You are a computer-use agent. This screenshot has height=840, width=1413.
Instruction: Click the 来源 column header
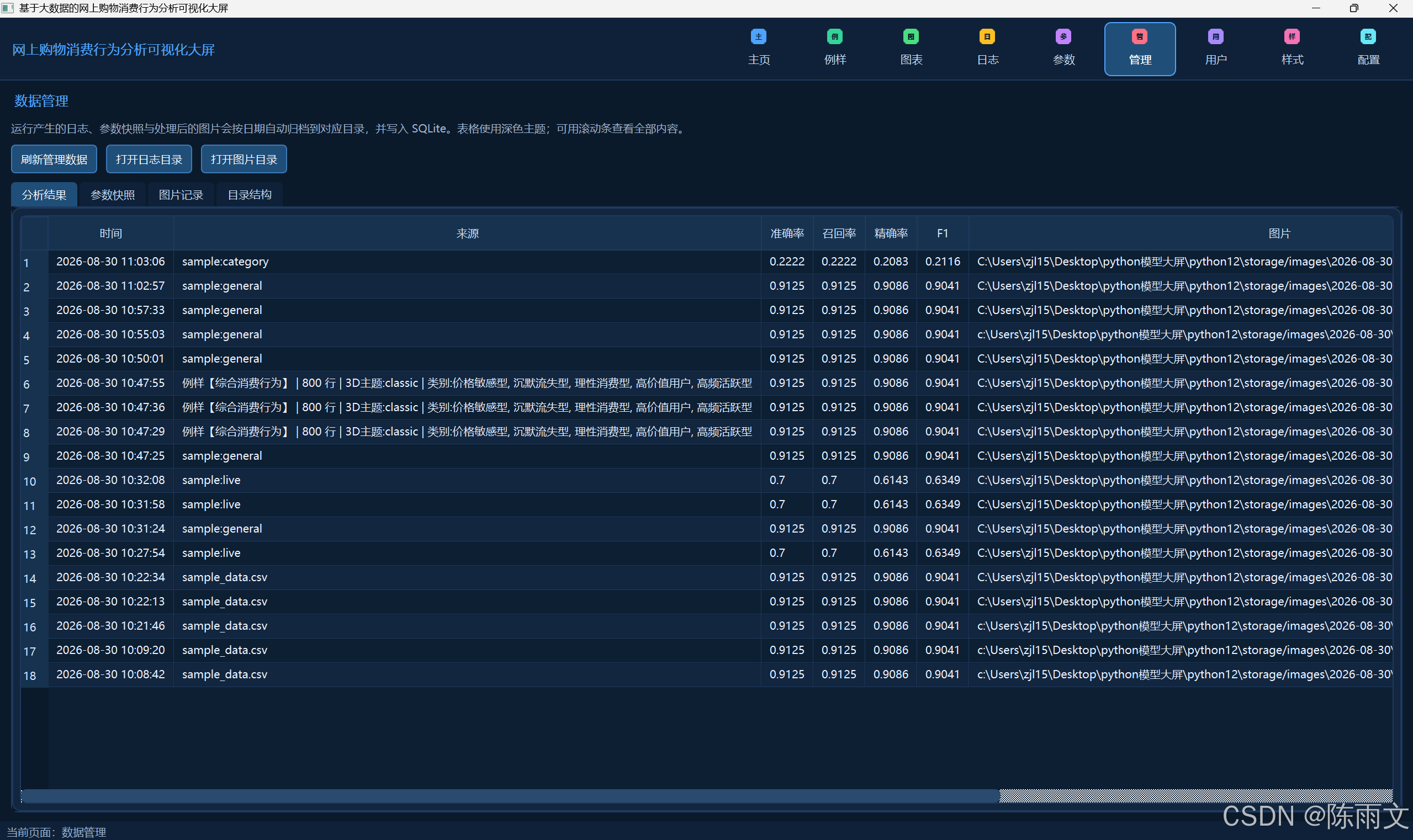(x=467, y=233)
